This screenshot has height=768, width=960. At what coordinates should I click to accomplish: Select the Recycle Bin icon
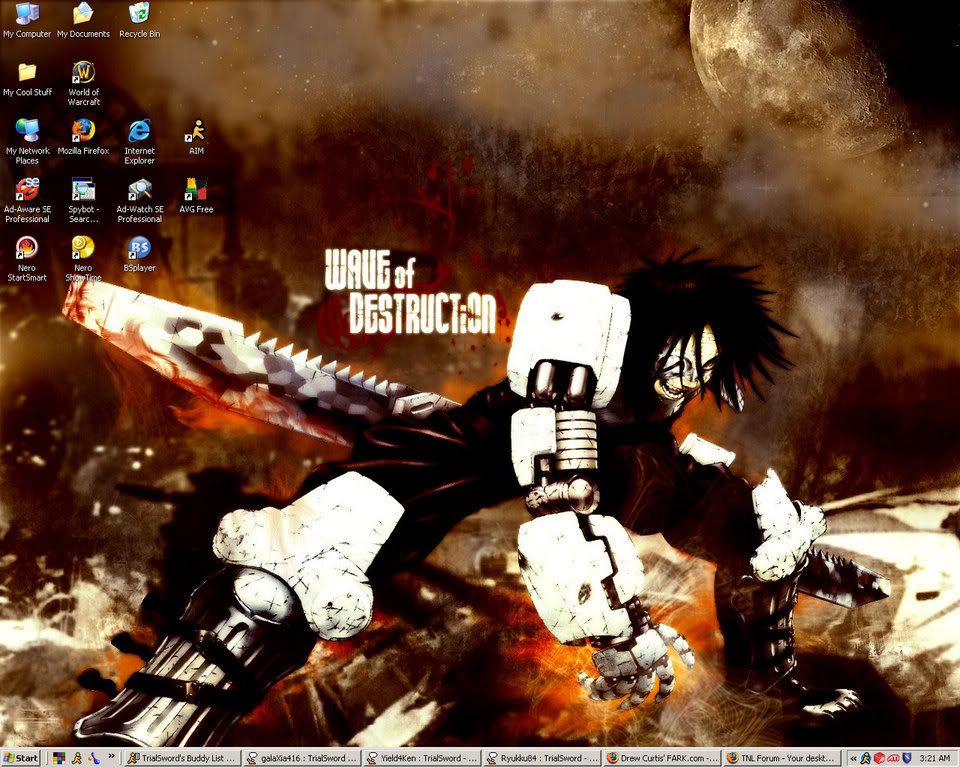[x=140, y=20]
